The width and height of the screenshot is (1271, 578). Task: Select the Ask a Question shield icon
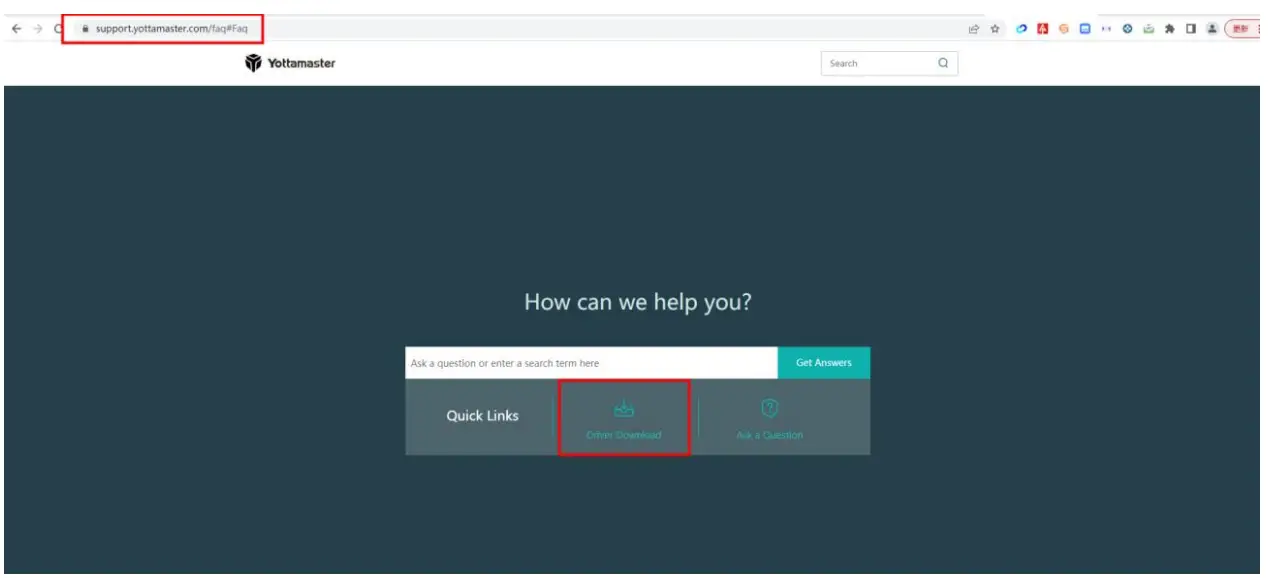coord(768,406)
